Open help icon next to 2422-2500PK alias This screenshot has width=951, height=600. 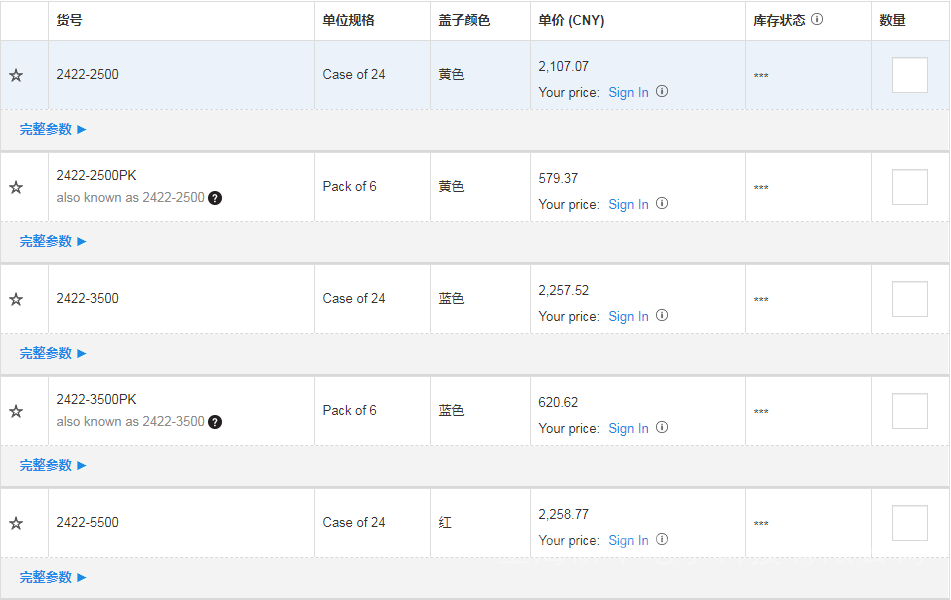(x=215, y=198)
